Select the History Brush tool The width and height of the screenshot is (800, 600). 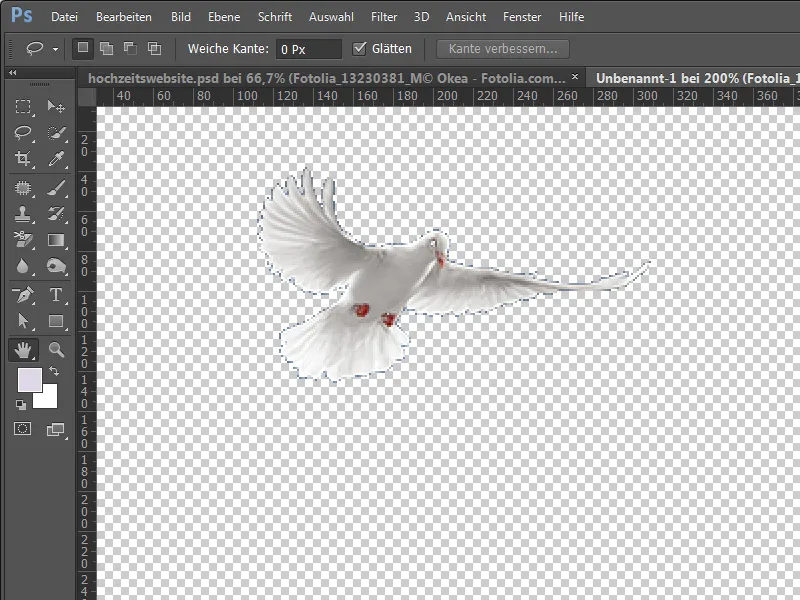pos(56,214)
